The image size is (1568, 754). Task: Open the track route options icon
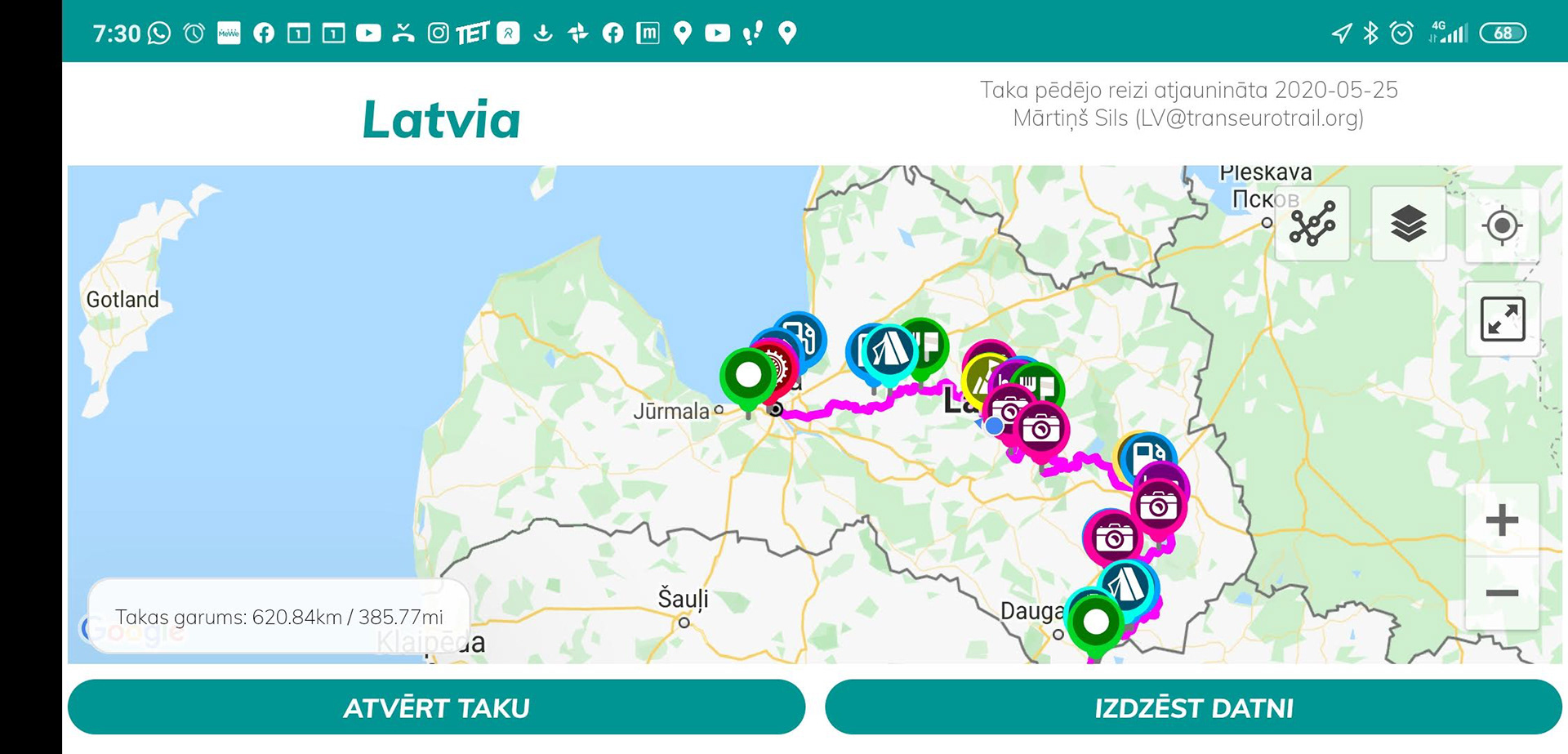click(1312, 223)
